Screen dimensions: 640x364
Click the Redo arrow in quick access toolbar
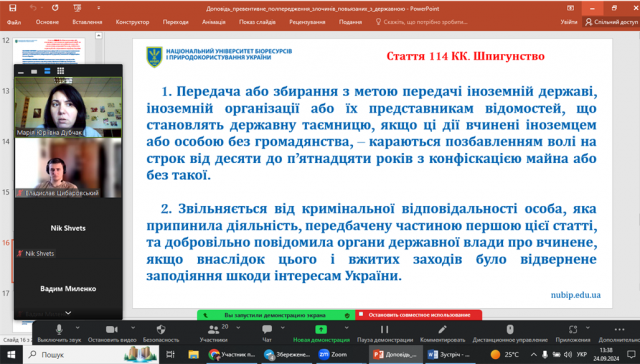(x=55, y=8)
